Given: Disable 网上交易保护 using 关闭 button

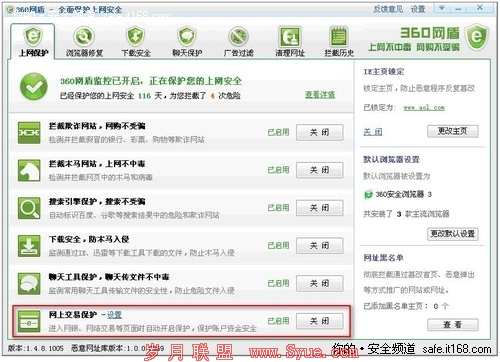Looking at the screenshot, I should coord(319,321).
